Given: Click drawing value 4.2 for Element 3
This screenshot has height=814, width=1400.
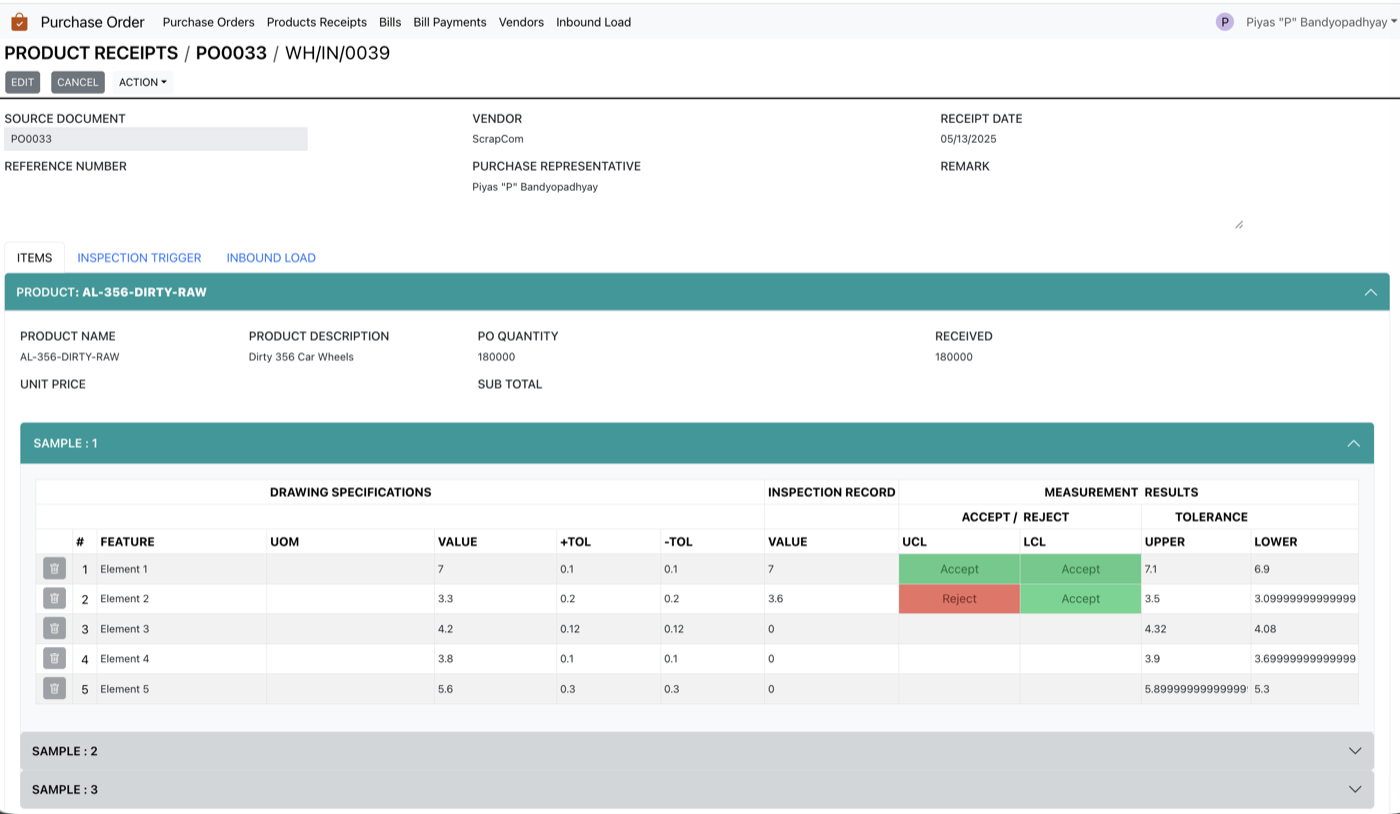Looking at the screenshot, I should (445, 629).
